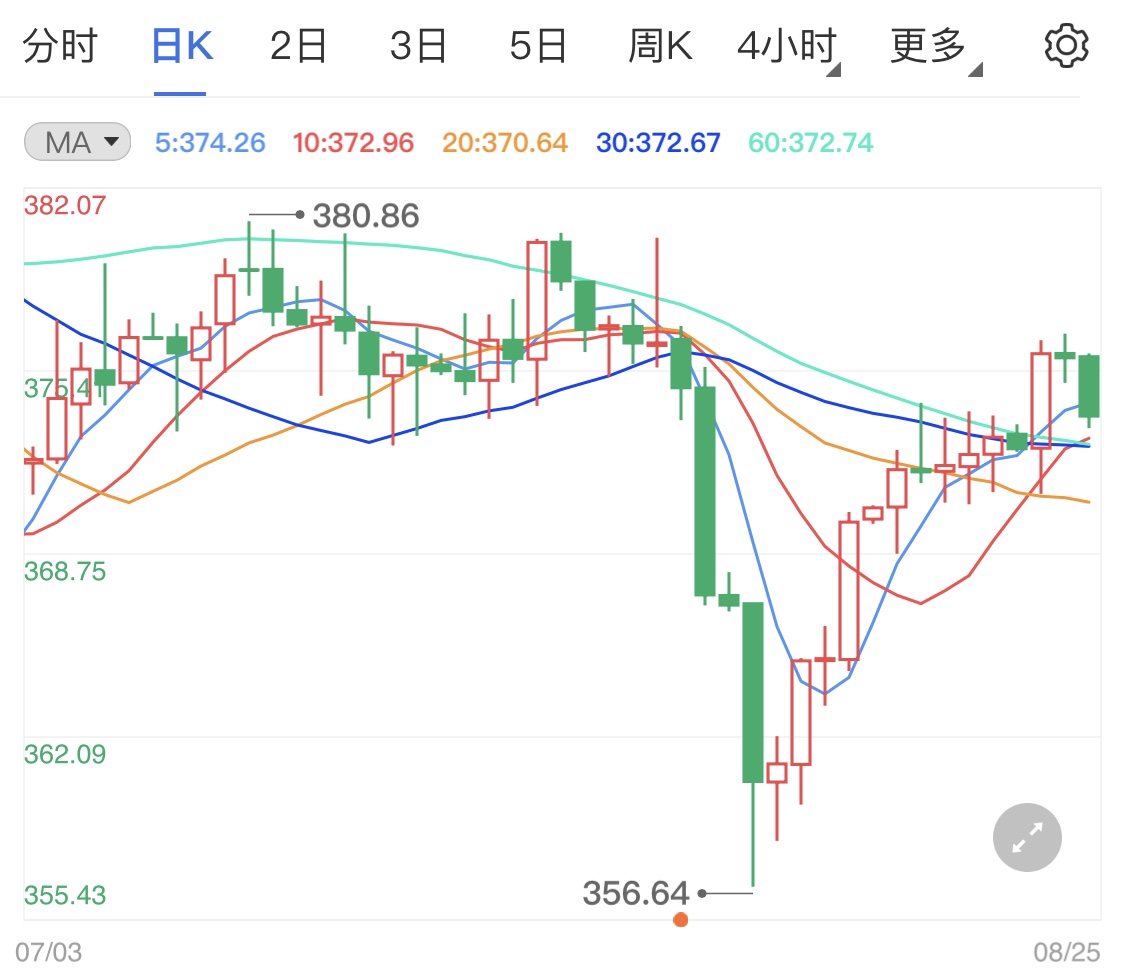Switch to the 5日 five-day tab

537,44
